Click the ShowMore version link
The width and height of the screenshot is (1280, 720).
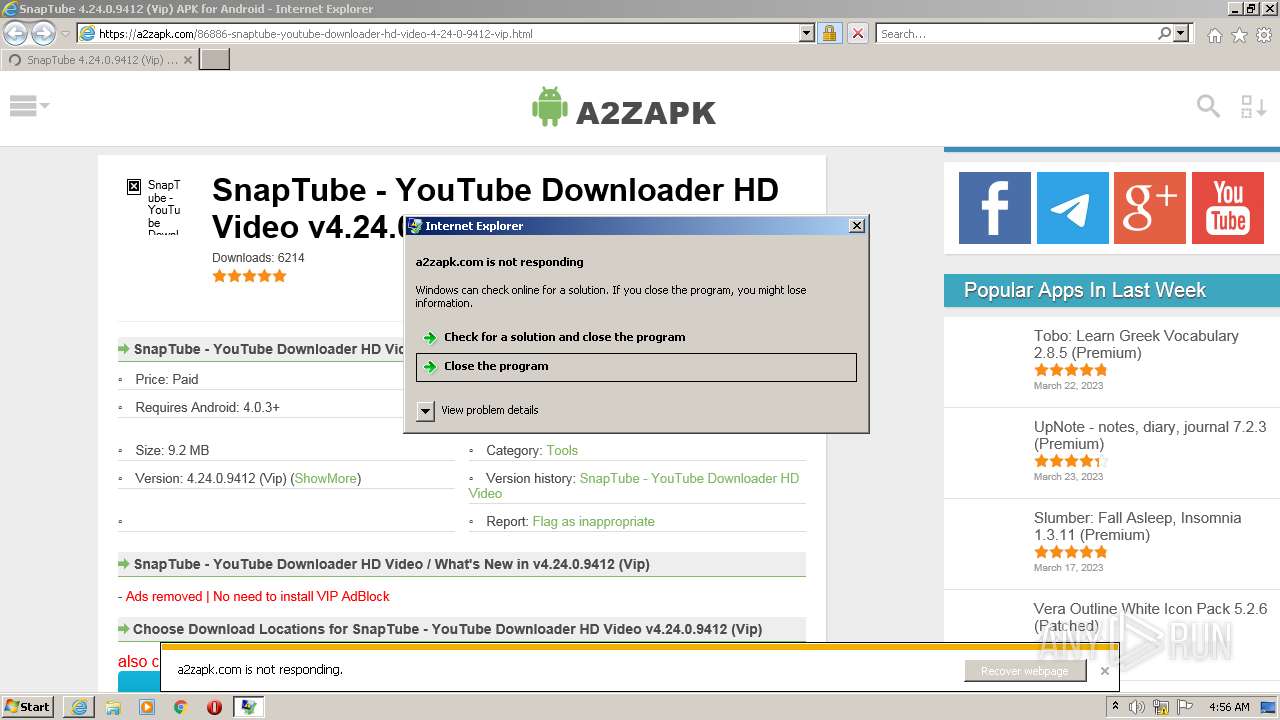point(325,478)
